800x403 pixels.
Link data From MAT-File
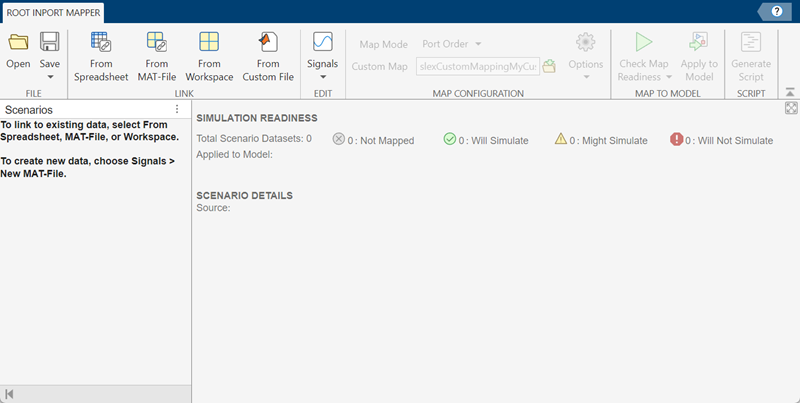click(x=156, y=43)
